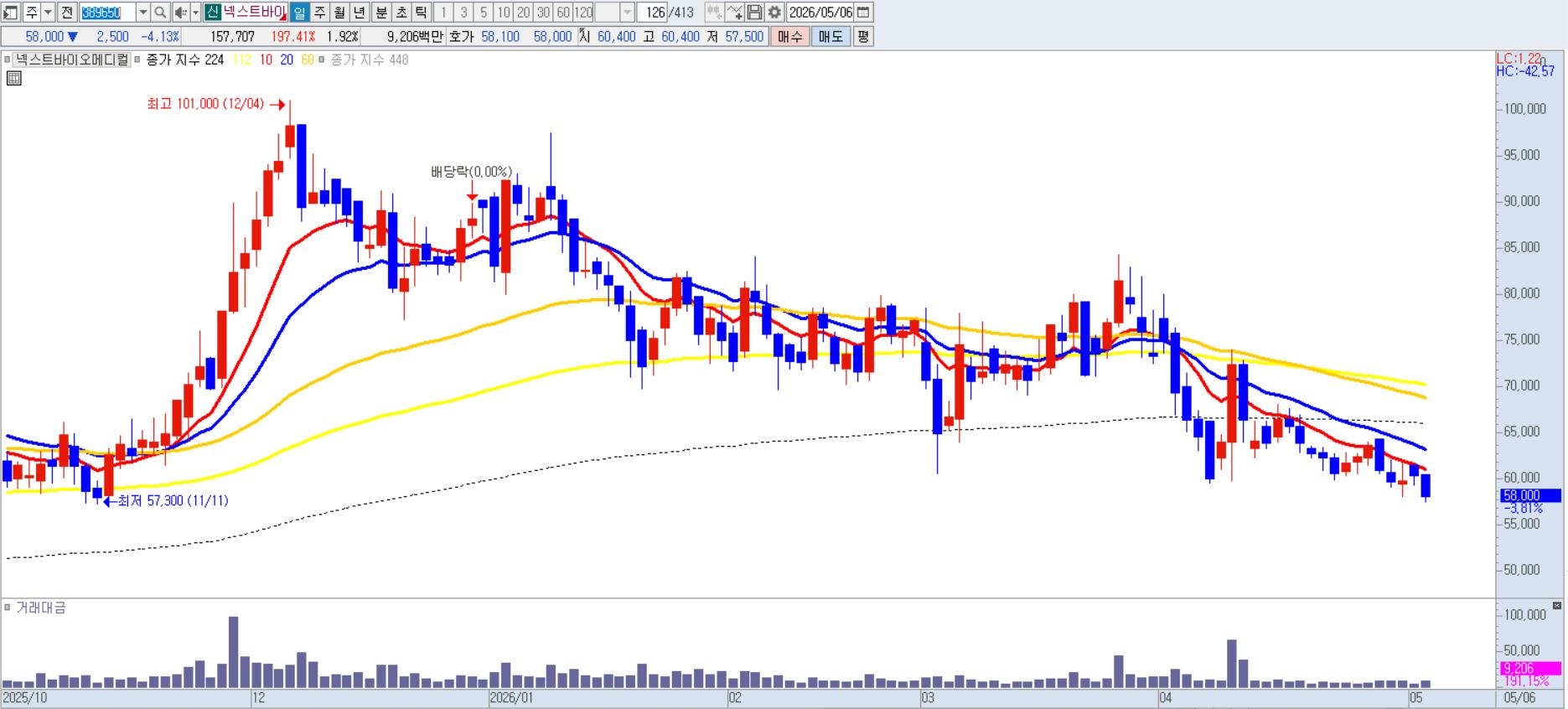
Task: Click the stock code input field 389650
Action: [x=107, y=13]
